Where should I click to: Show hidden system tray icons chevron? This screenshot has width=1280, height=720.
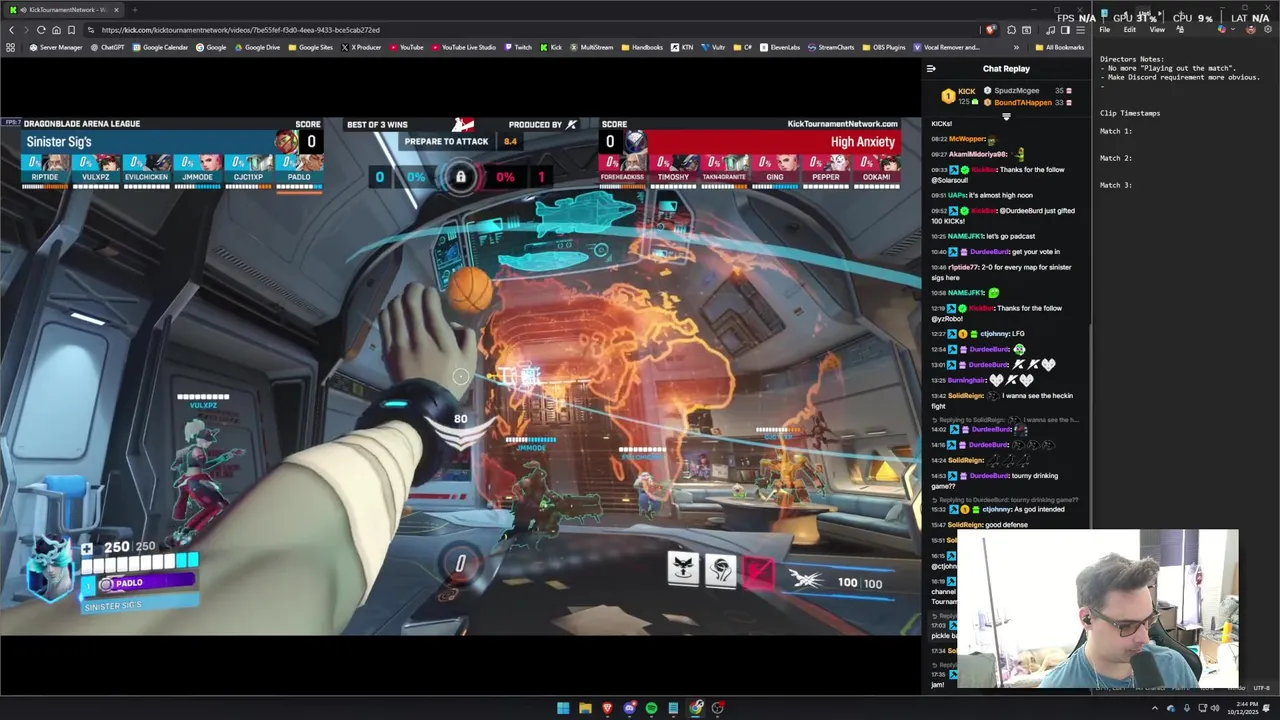pos(1155,708)
